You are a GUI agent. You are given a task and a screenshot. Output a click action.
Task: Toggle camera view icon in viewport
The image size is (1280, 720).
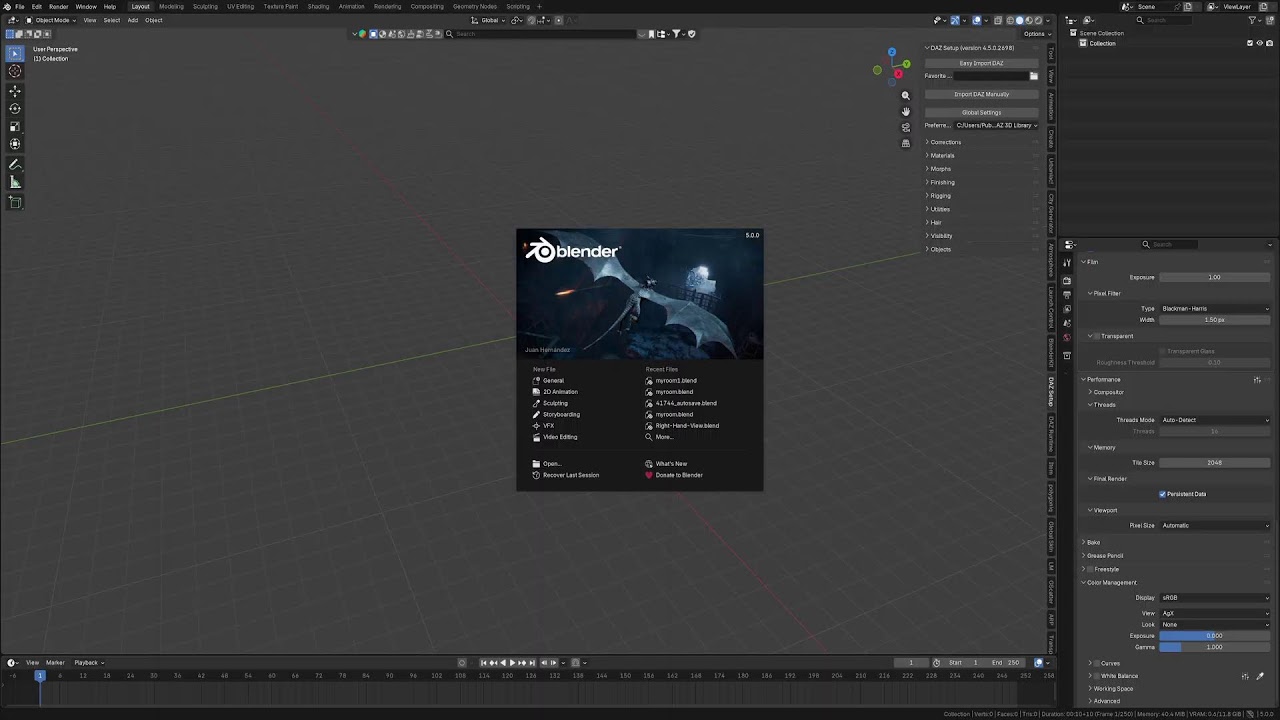click(x=906, y=127)
